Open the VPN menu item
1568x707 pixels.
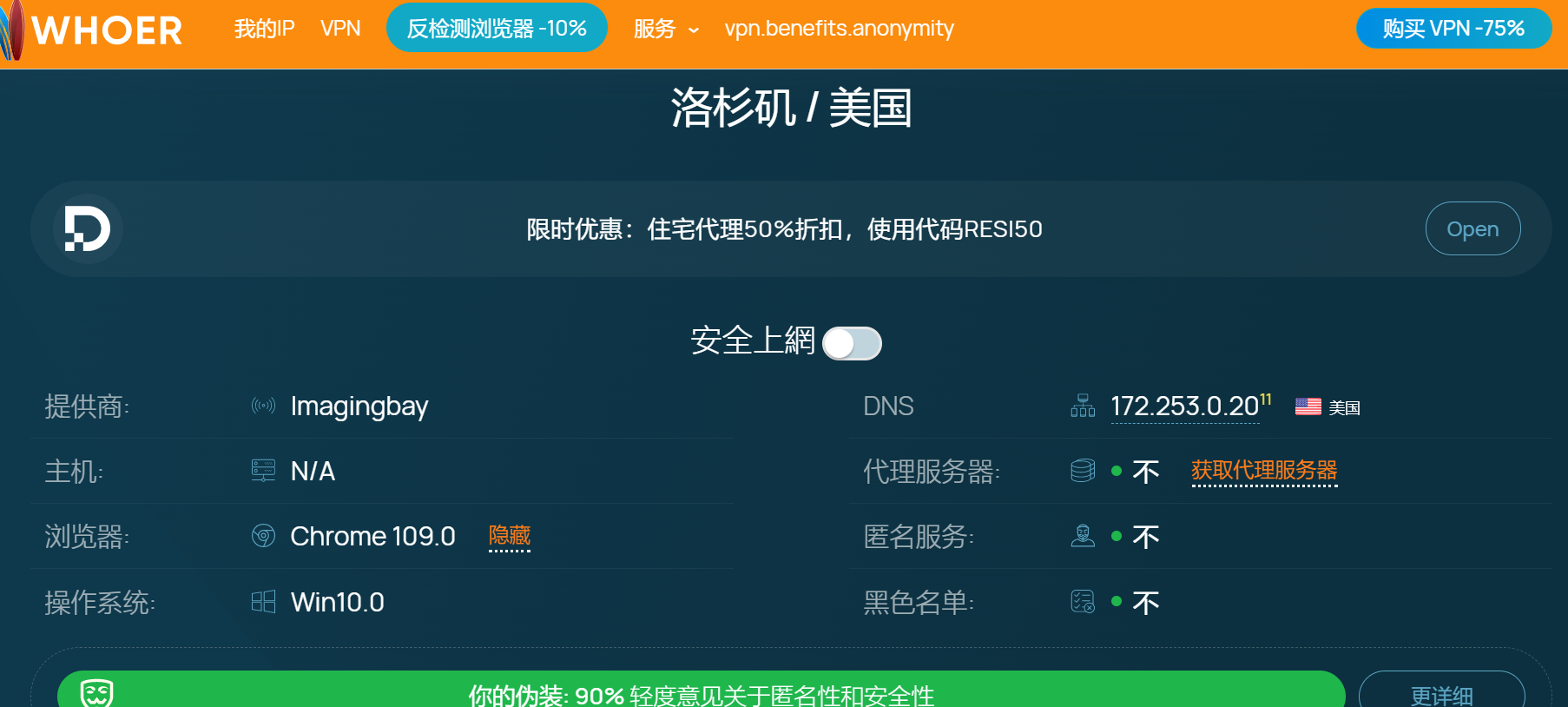tap(340, 29)
